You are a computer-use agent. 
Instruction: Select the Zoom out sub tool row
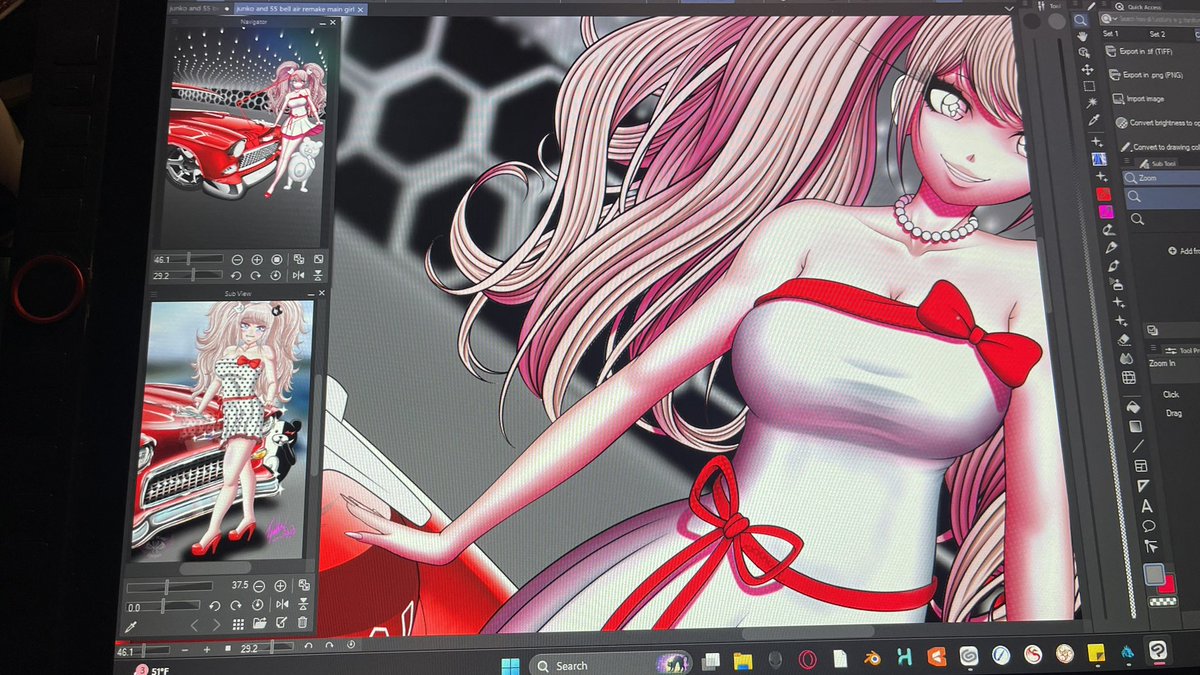point(1166,219)
